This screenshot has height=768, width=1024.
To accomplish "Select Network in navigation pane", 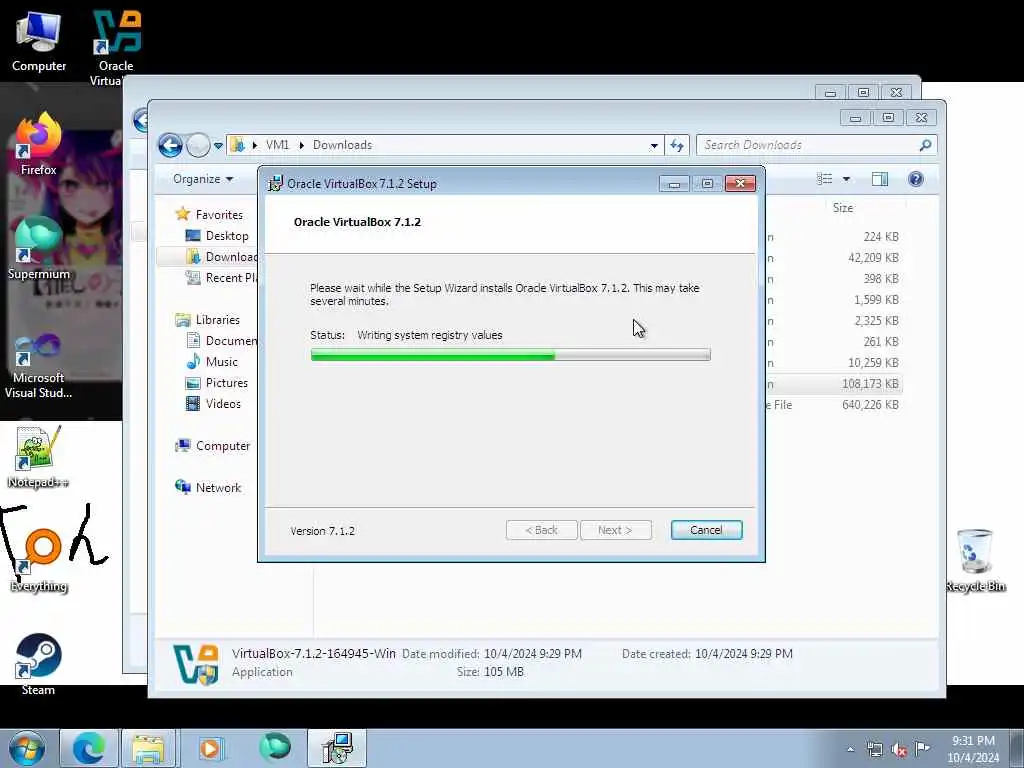I will click(x=218, y=487).
